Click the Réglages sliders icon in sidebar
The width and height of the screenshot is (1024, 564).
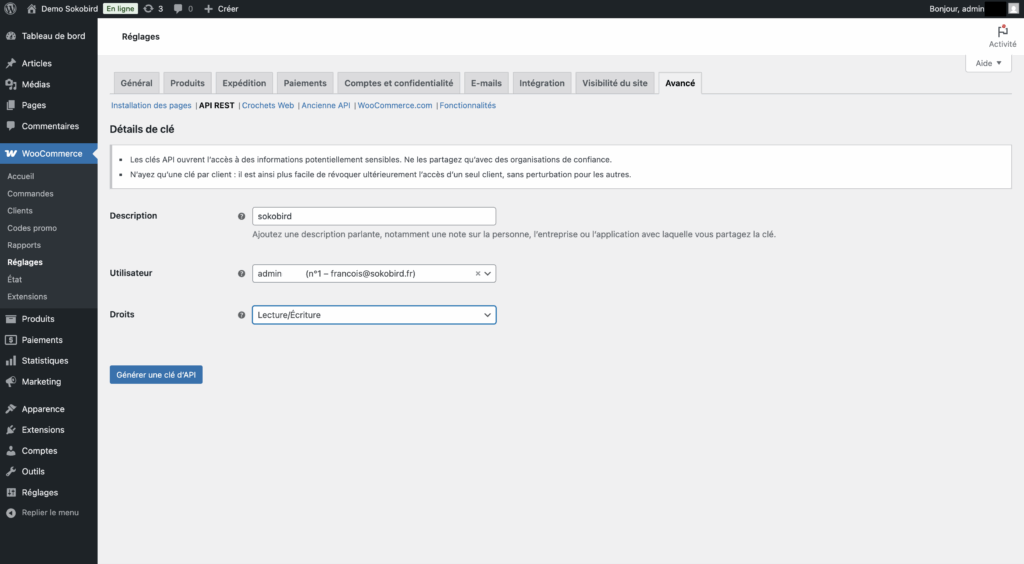11,492
